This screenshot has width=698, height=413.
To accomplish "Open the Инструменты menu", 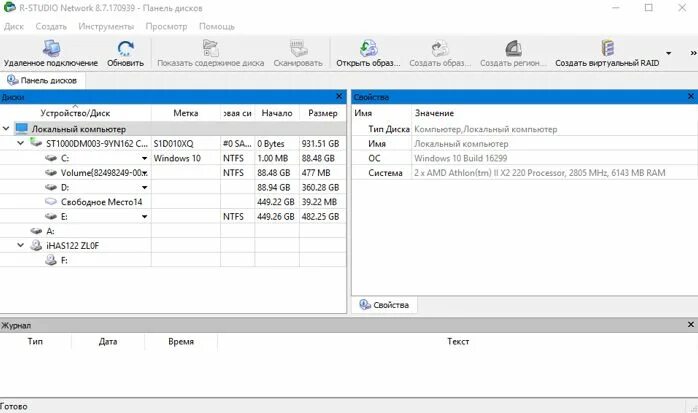I will (x=106, y=26).
